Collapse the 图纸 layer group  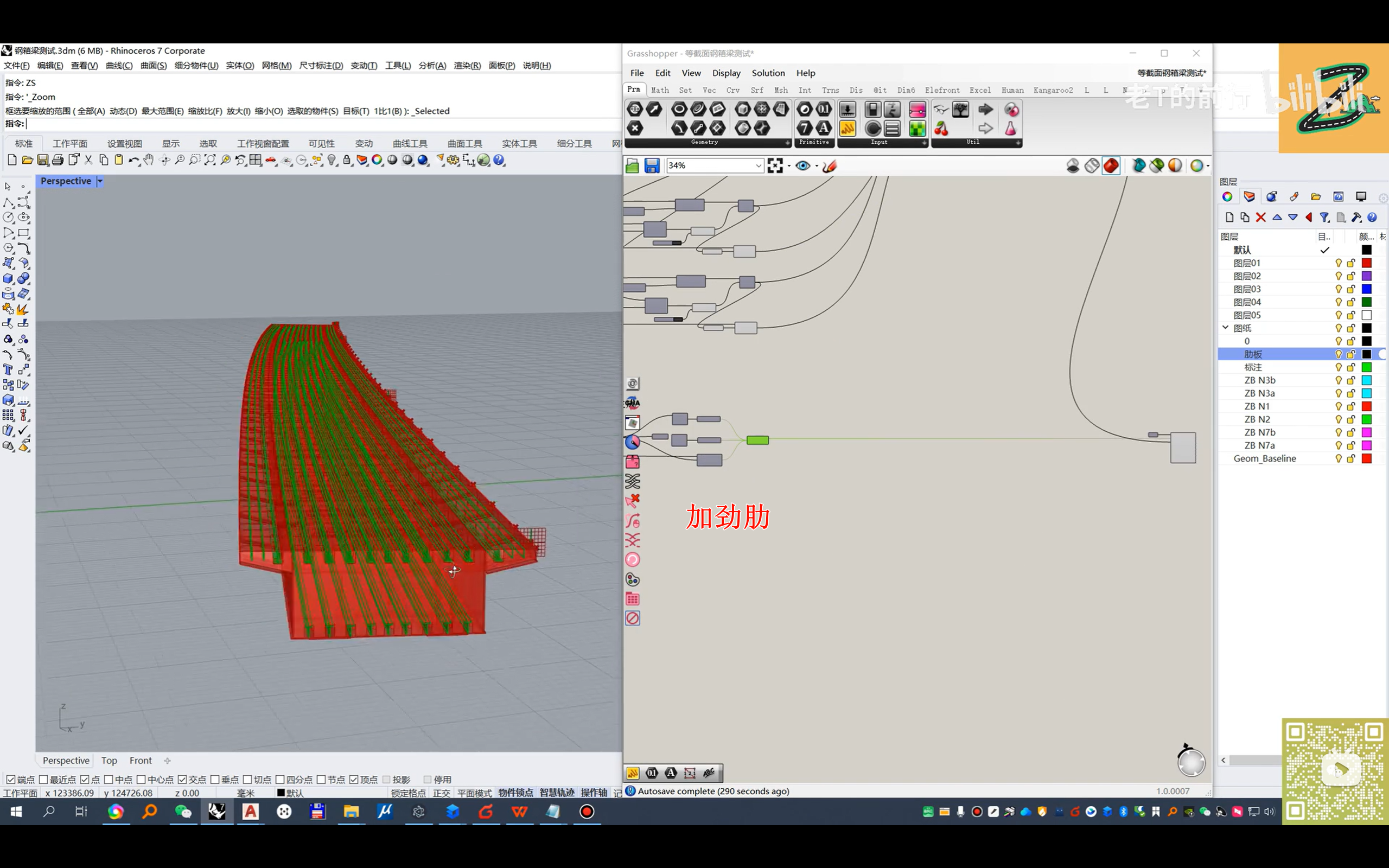pyautogui.click(x=1226, y=328)
